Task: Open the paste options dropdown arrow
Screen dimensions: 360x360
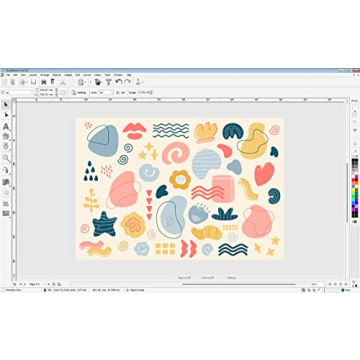Action: click(x=85, y=82)
